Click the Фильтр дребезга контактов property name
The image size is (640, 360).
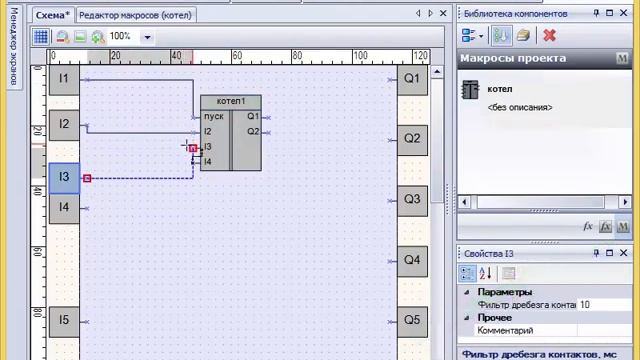tap(527, 304)
